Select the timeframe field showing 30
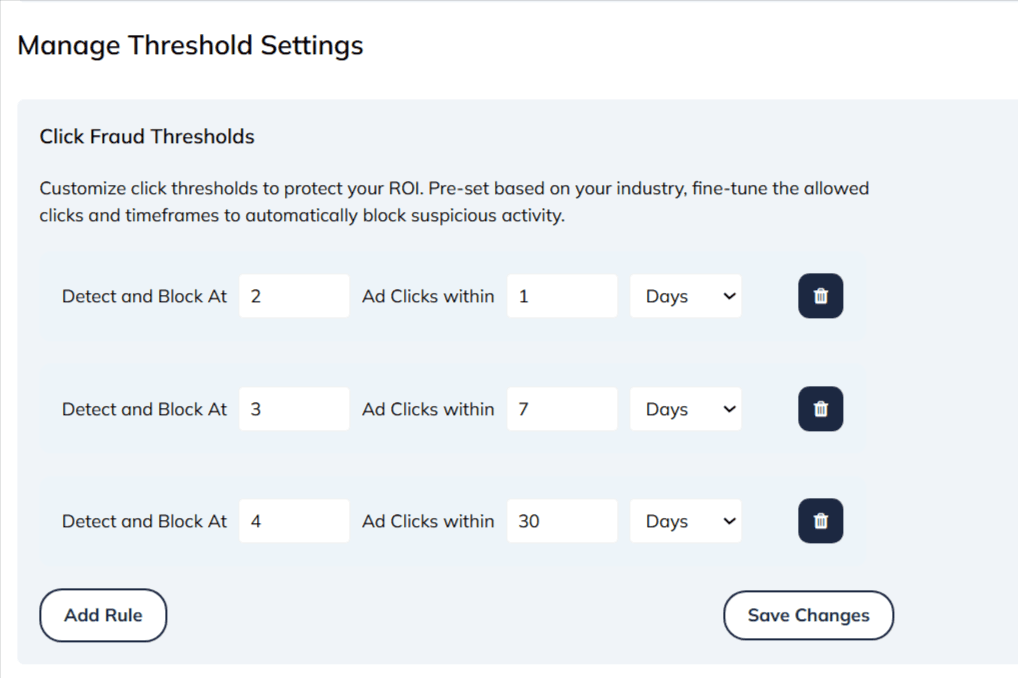The width and height of the screenshot is (1018, 678). pyautogui.click(x=561, y=521)
